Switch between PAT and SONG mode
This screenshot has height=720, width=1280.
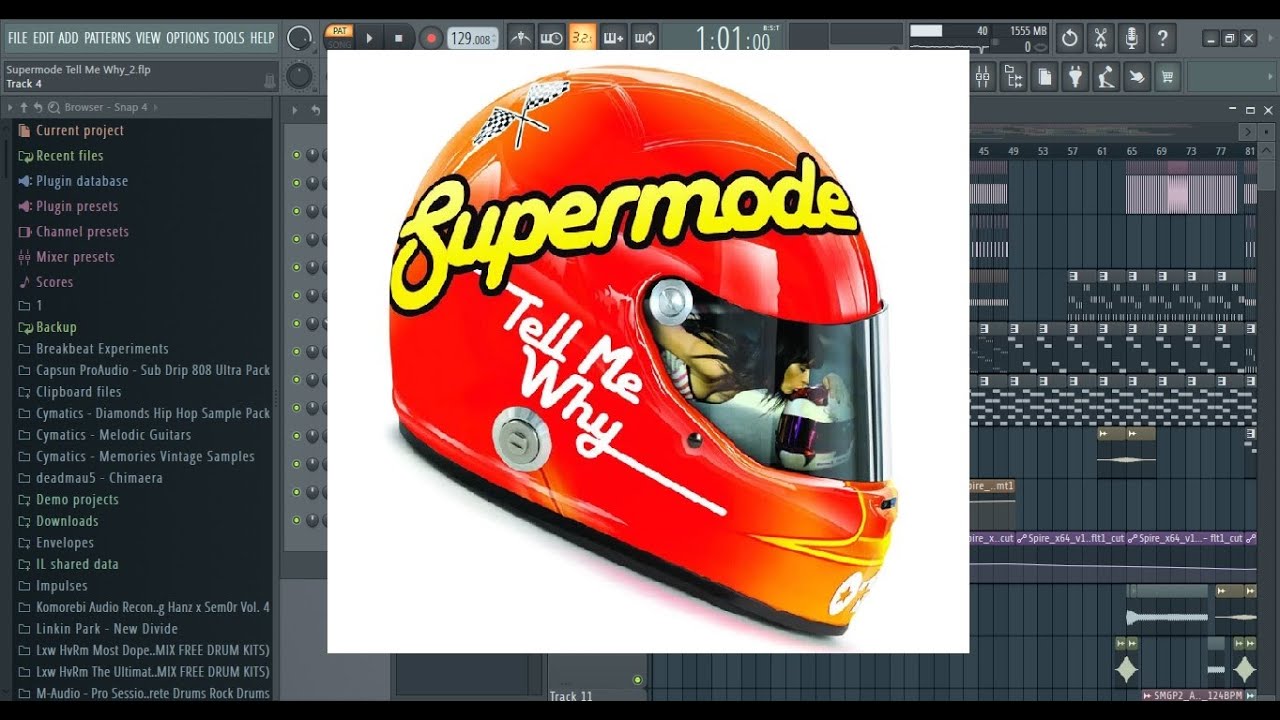tap(339, 38)
